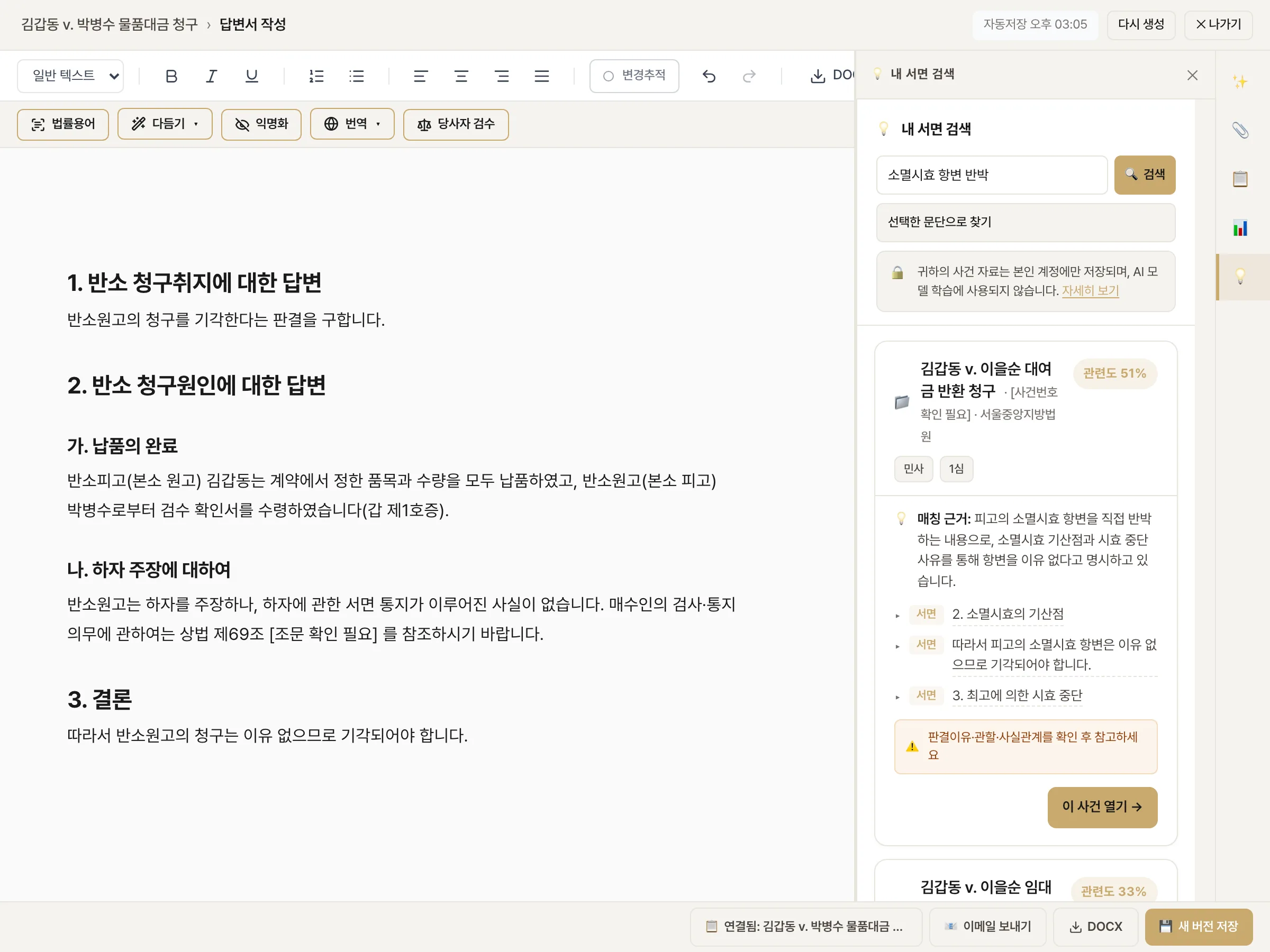The image size is (1270, 952).
Task: Click 이메일 보내기 button
Action: coord(988,927)
